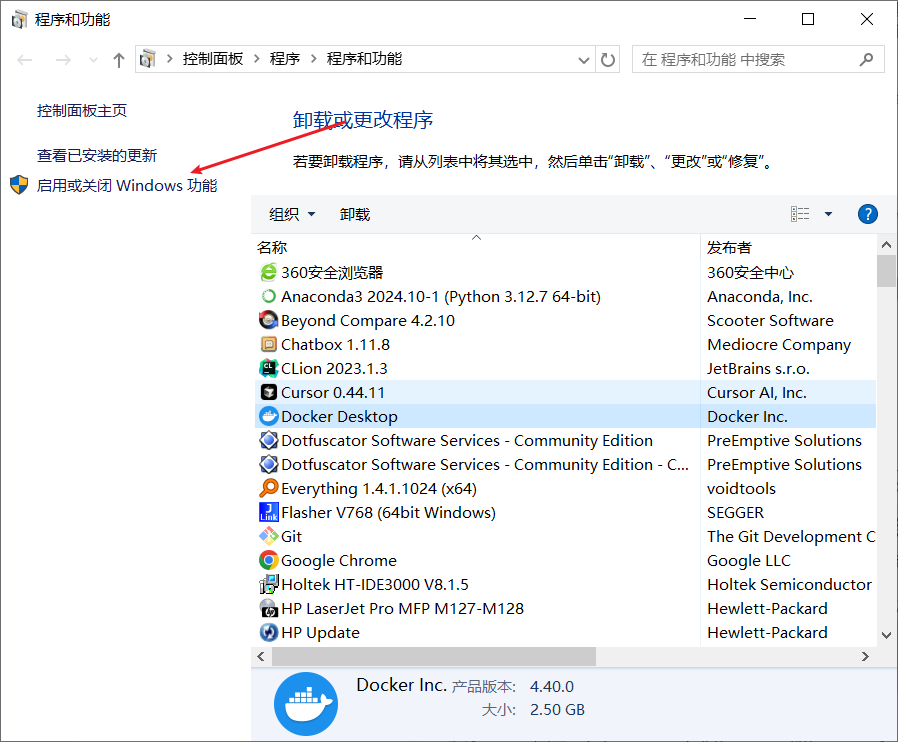
Task: Click the title bar 程序和功能 window icon
Action: pyautogui.click(x=19, y=19)
